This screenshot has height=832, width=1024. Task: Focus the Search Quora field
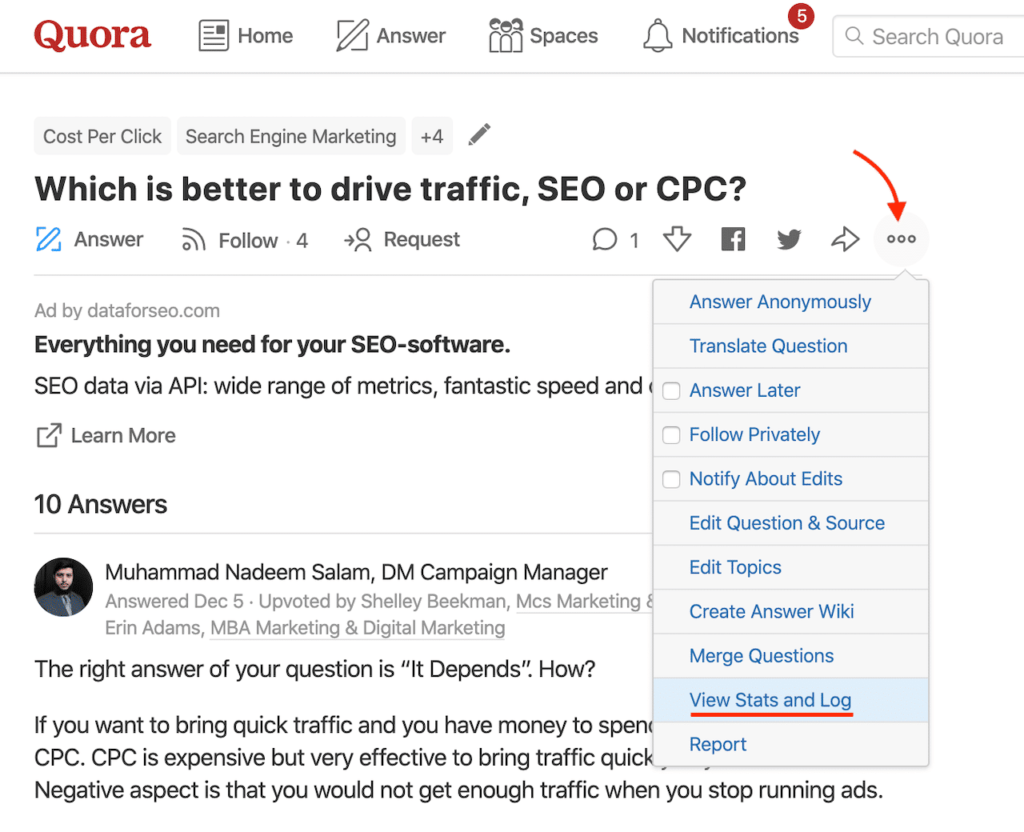(x=929, y=37)
